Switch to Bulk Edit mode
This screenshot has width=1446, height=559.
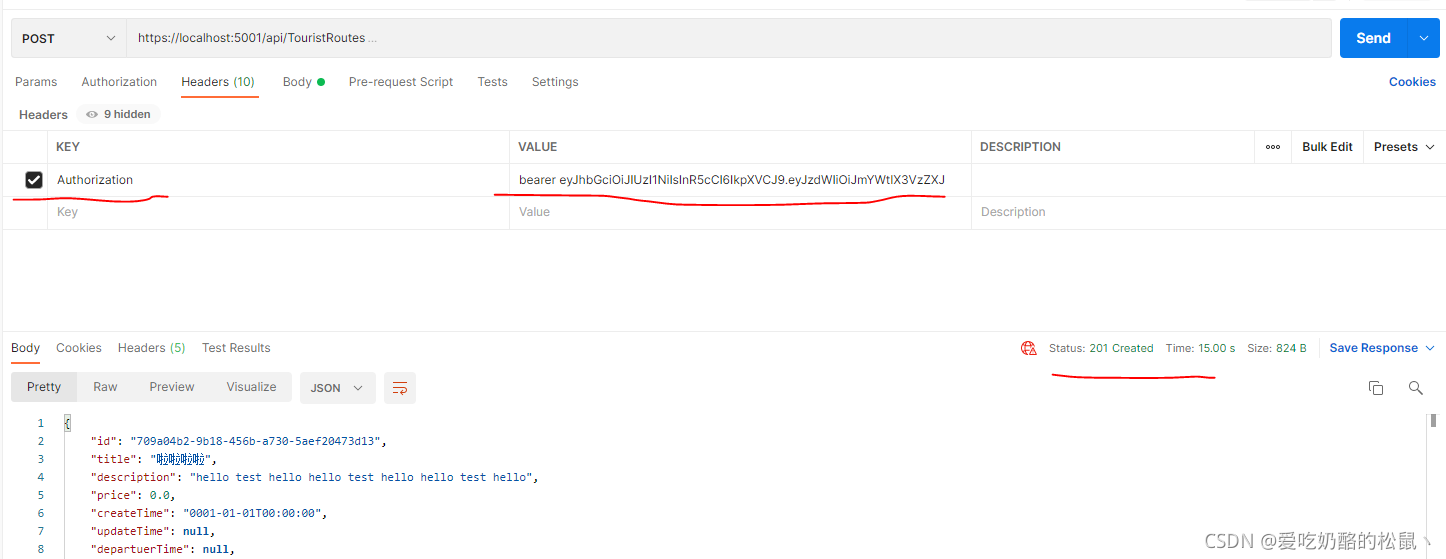click(1327, 147)
